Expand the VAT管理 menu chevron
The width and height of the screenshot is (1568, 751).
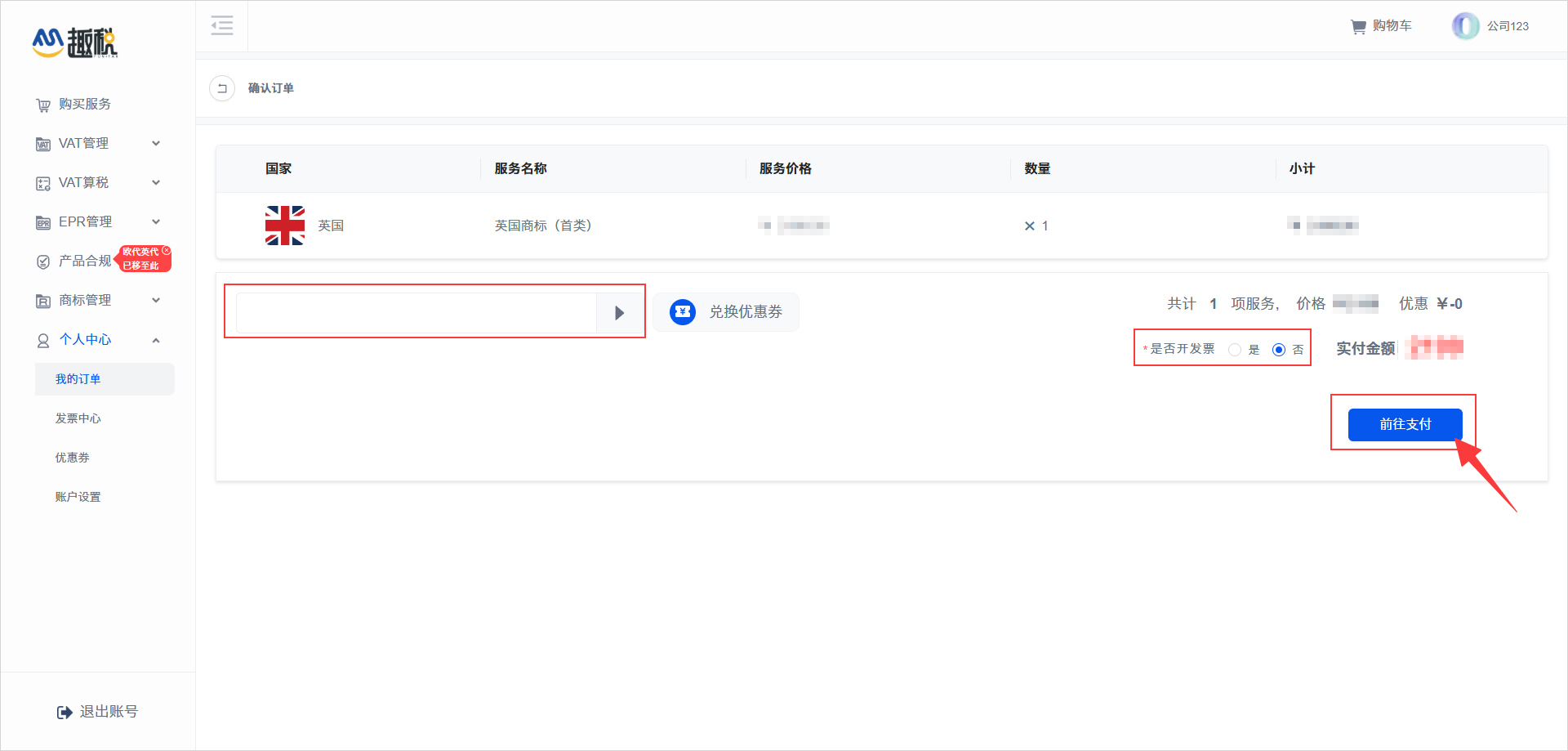(x=156, y=143)
